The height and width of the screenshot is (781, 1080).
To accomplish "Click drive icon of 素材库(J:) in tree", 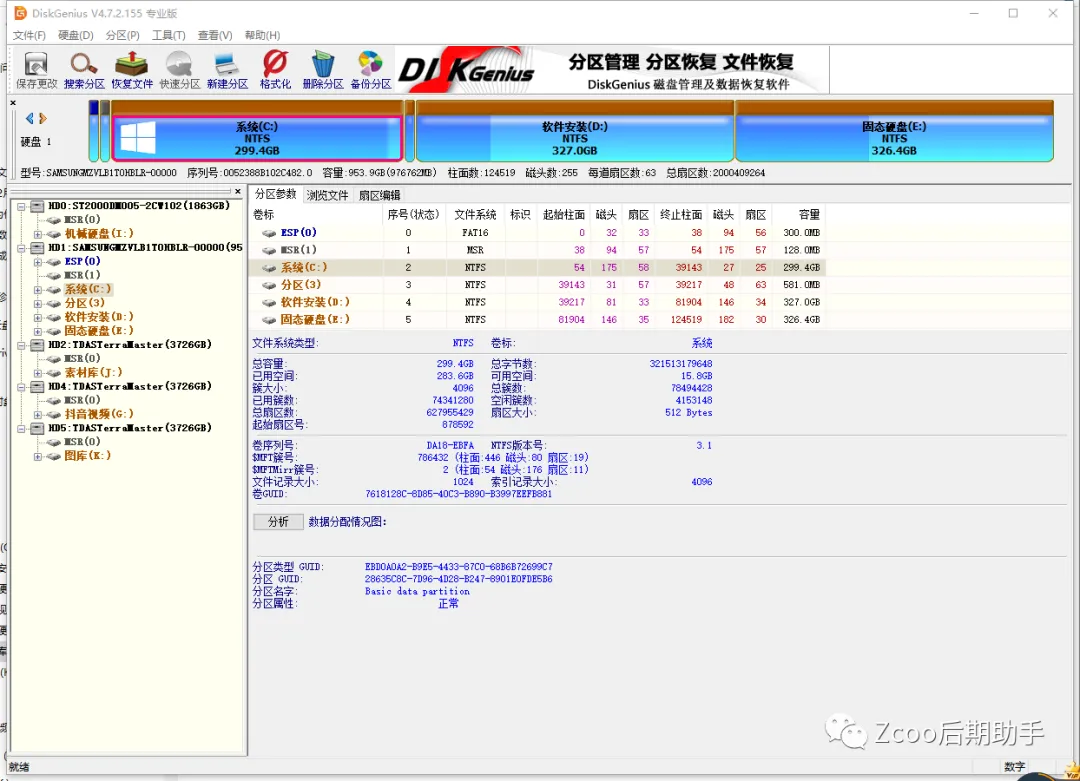I will point(54,373).
